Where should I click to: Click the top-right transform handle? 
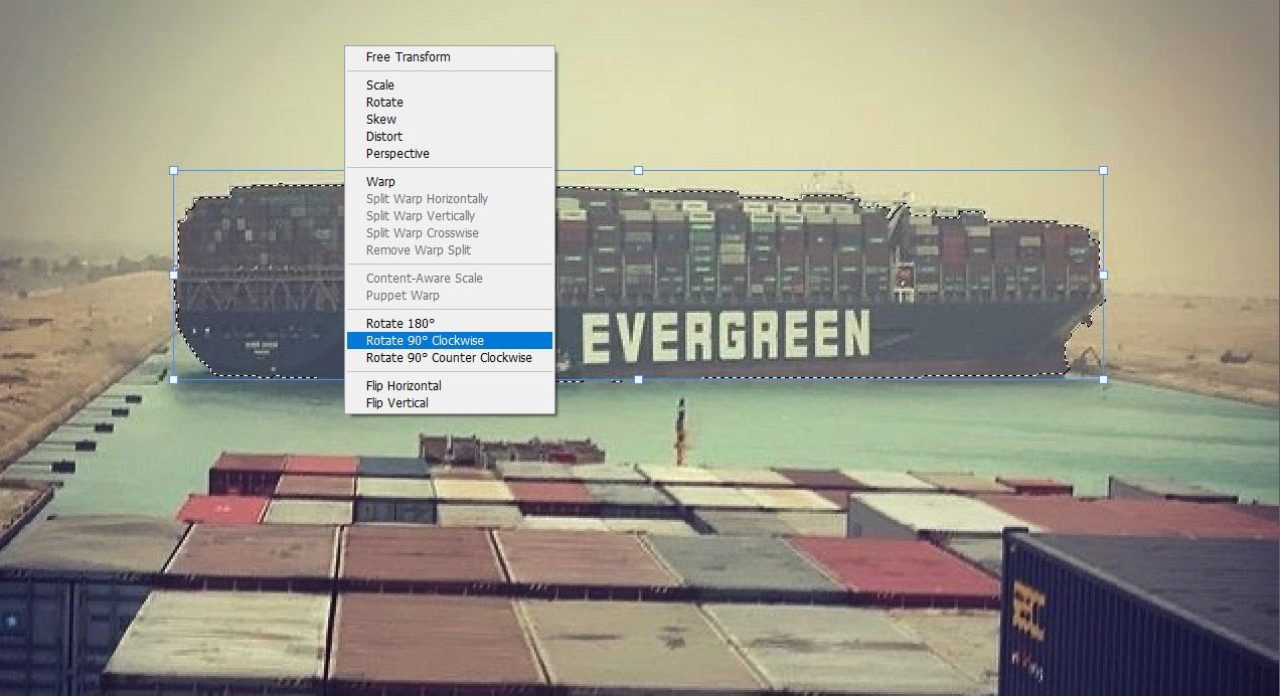point(1103,170)
